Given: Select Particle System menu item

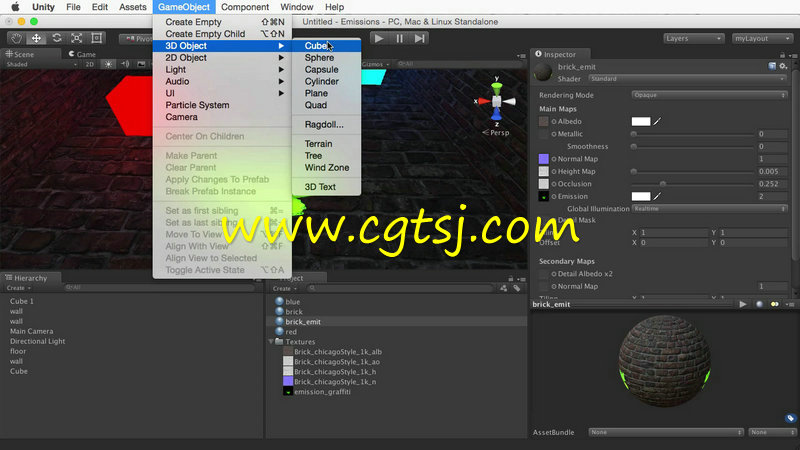Looking at the screenshot, I should pyautogui.click(x=222, y=105).
